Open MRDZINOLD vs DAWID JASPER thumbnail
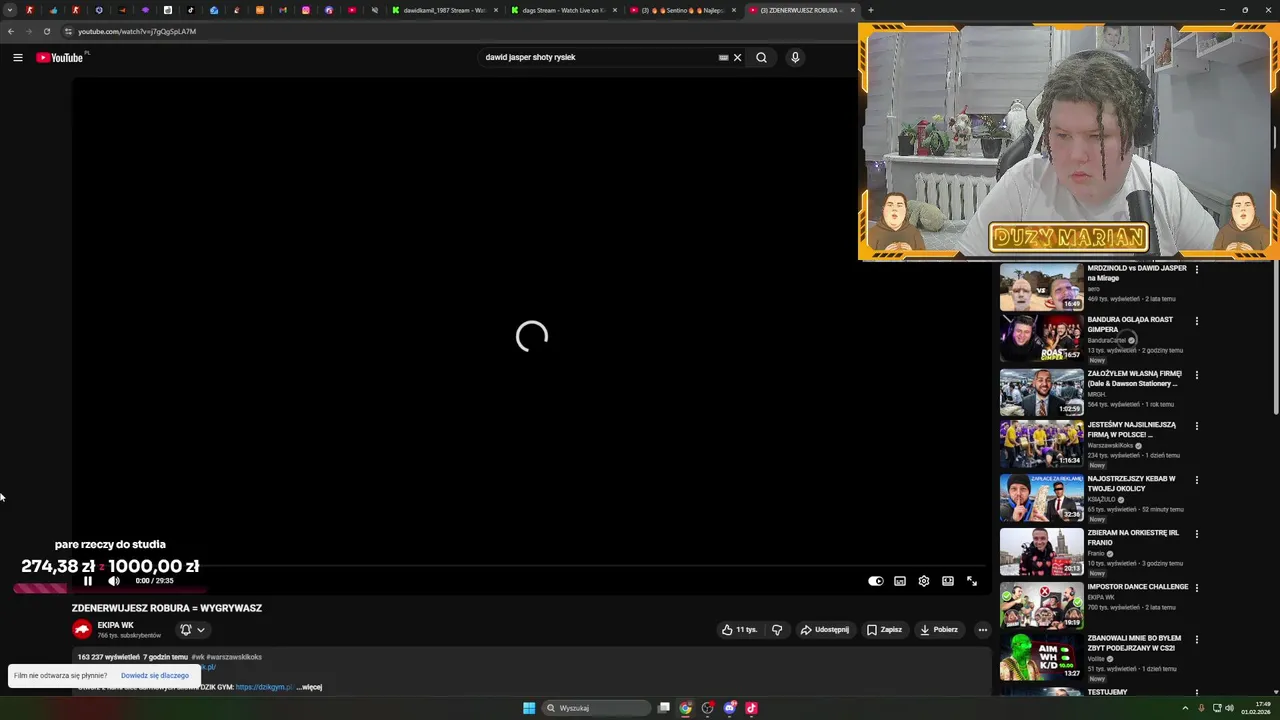1280x720 pixels. [x=1041, y=288]
